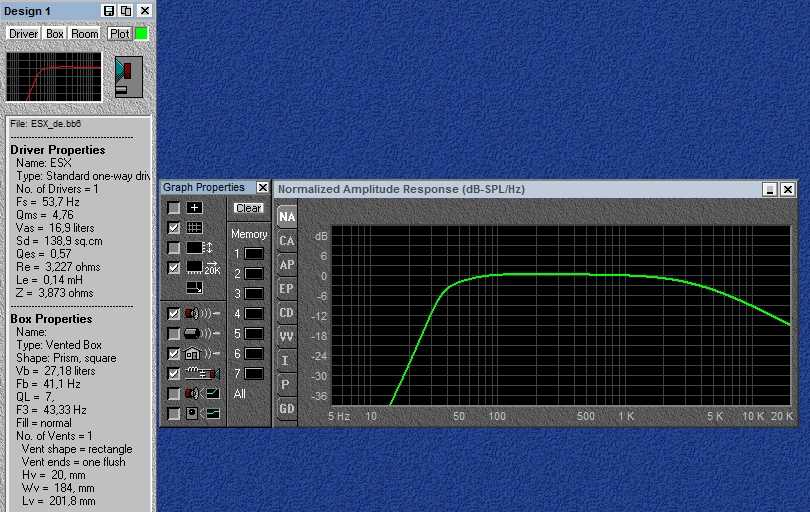Viewport: 810px width, 512px height.
Task: Switch to the CA graph tab
Action: 287,241
